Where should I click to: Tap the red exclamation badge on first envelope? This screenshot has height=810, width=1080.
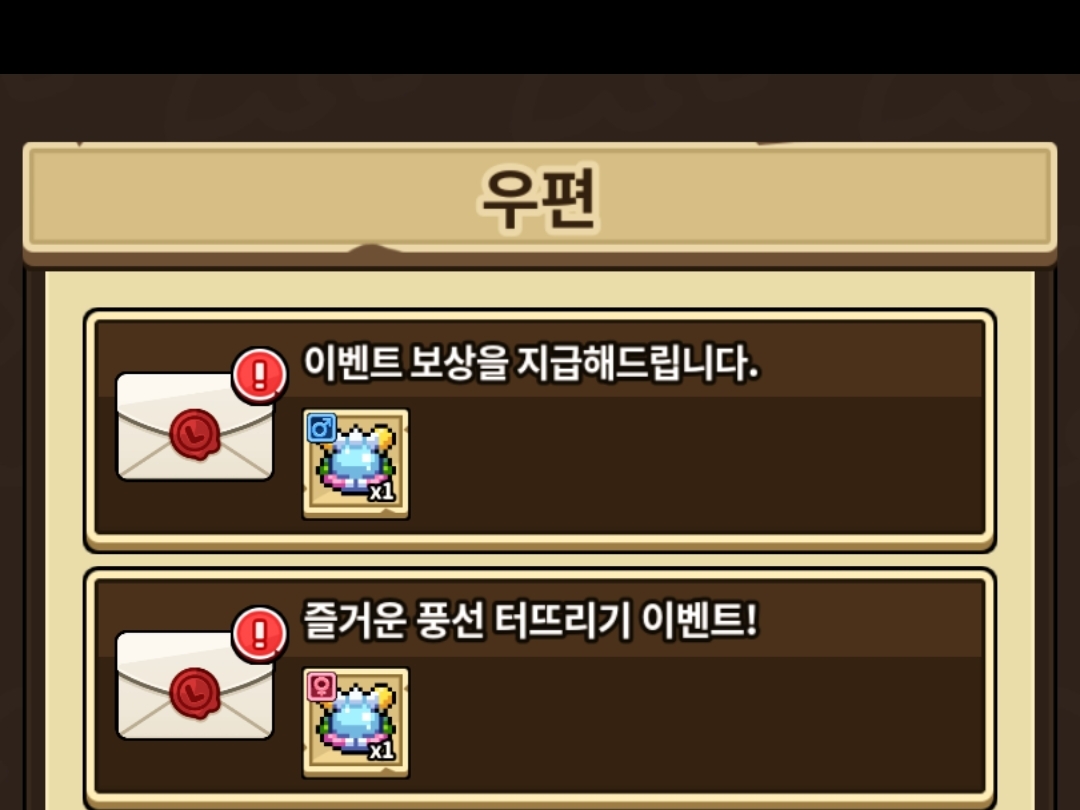[260, 375]
